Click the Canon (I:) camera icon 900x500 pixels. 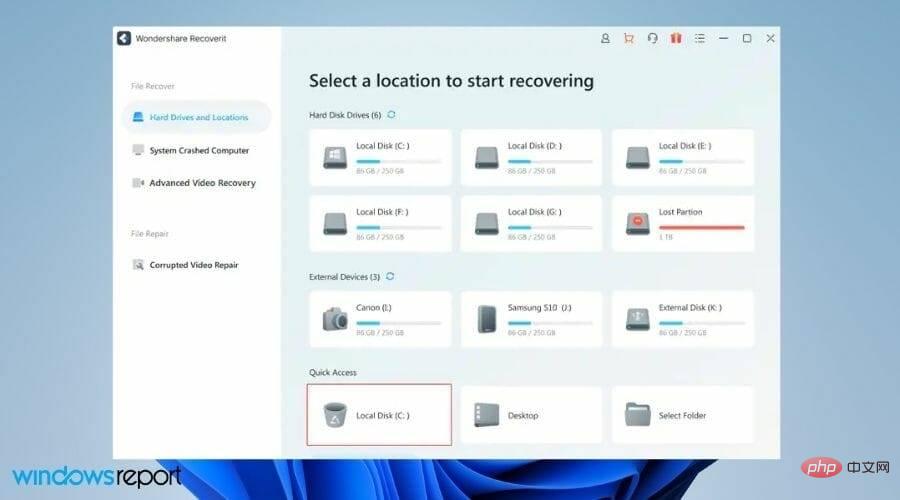pyautogui.click(x=335, y=319)
